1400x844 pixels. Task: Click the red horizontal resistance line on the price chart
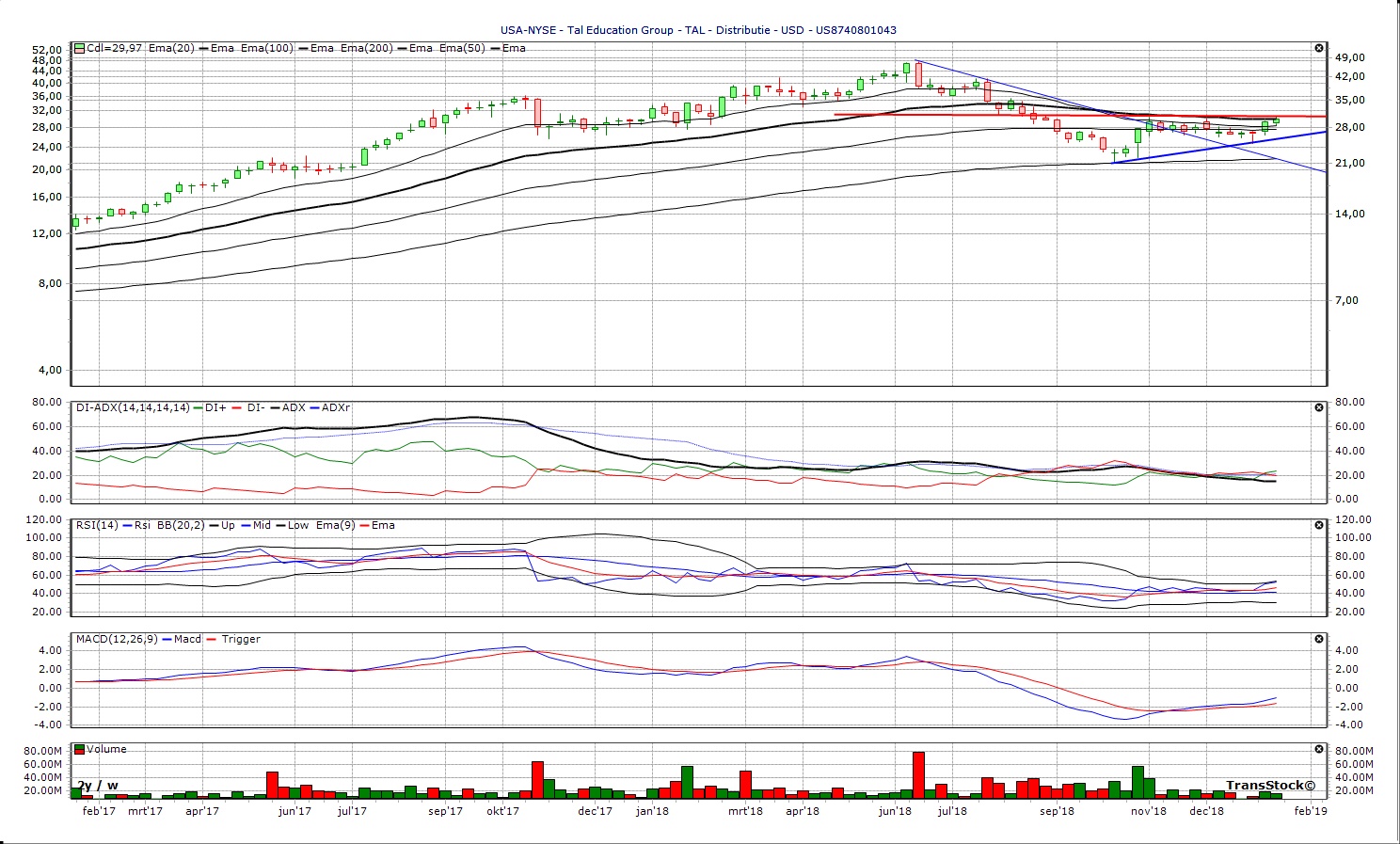[x=1080, y=115]
